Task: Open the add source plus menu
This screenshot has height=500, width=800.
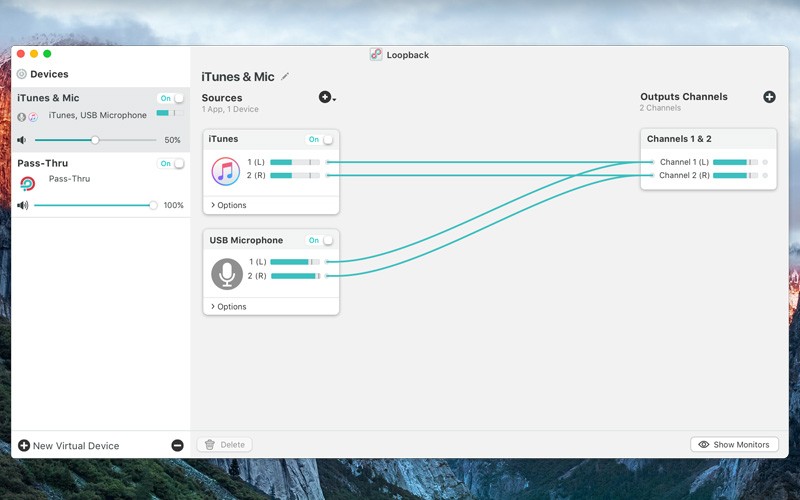Action: pyautogui.click(x=327, y=97)
